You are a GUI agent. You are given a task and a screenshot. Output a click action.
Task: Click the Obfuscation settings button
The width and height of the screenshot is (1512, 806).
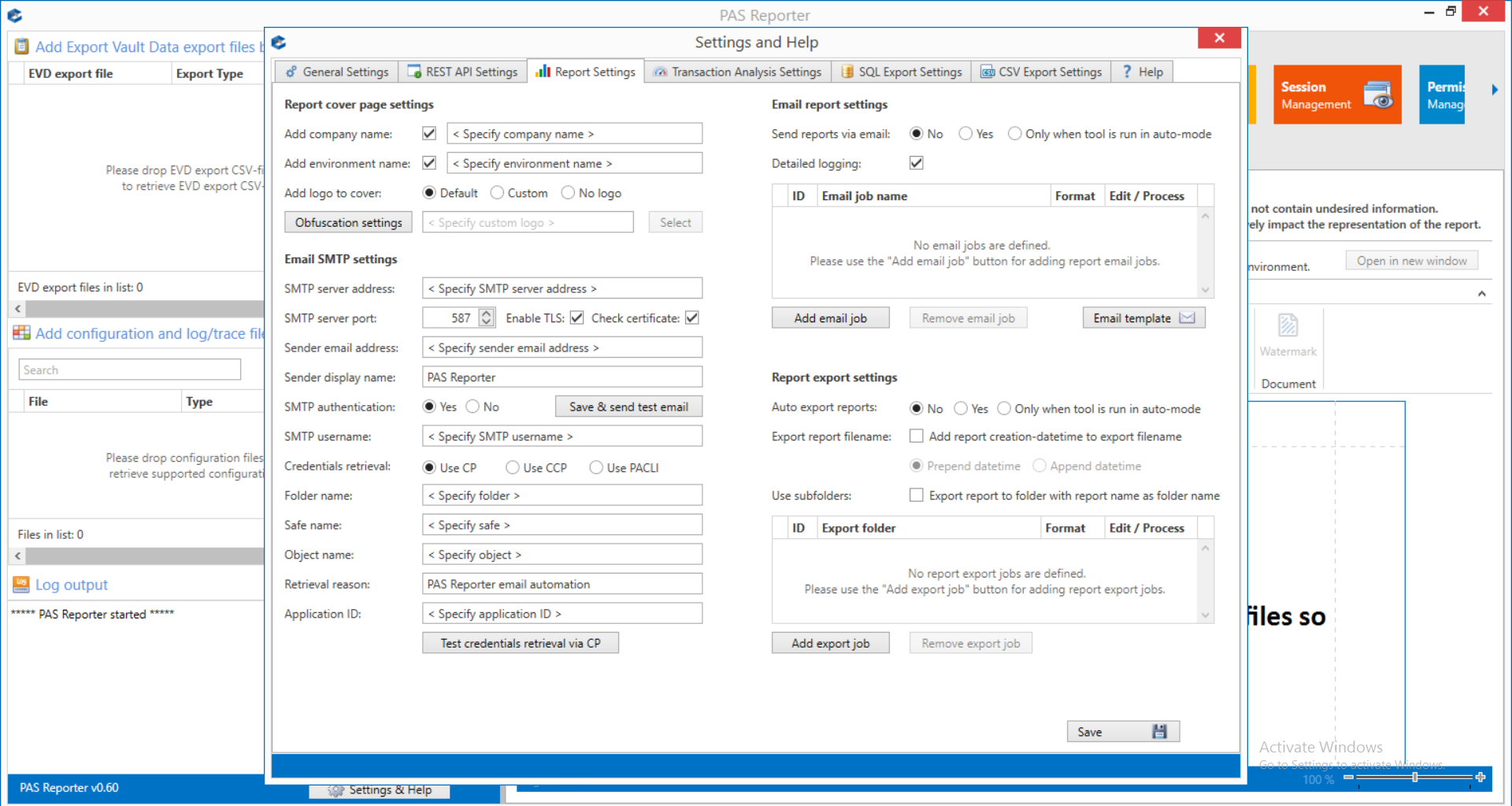pyautogui.click(x=348, y=222)
